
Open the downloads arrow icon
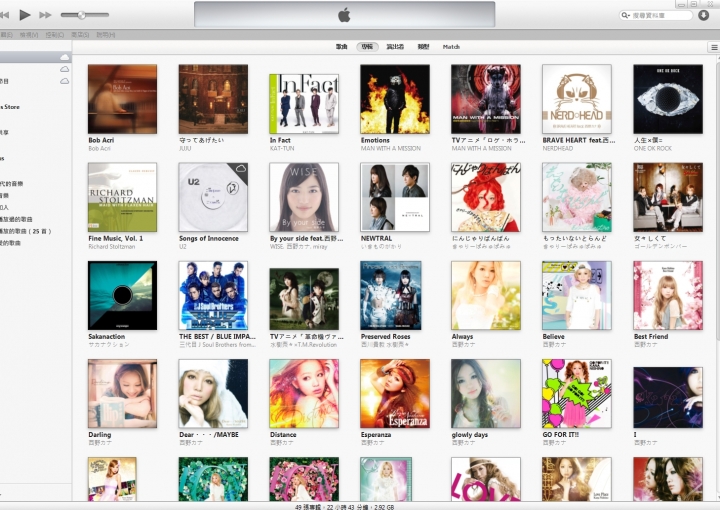pyautogui.click(x=703, y=15)
